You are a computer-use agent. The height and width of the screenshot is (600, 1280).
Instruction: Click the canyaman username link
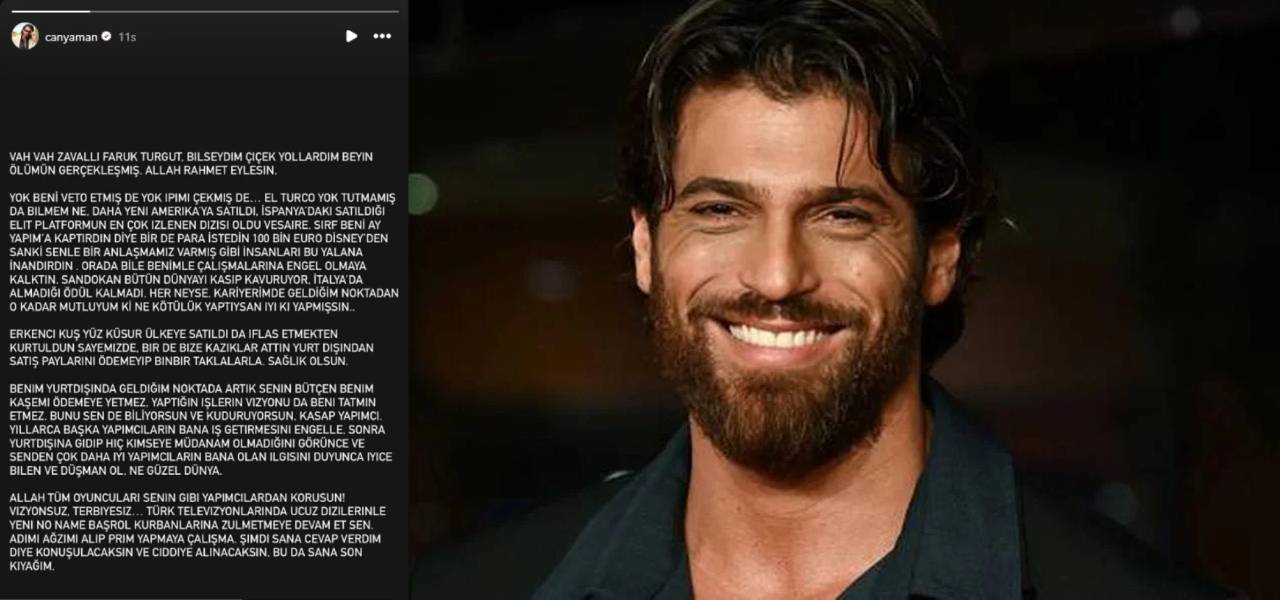click(70, 37)
